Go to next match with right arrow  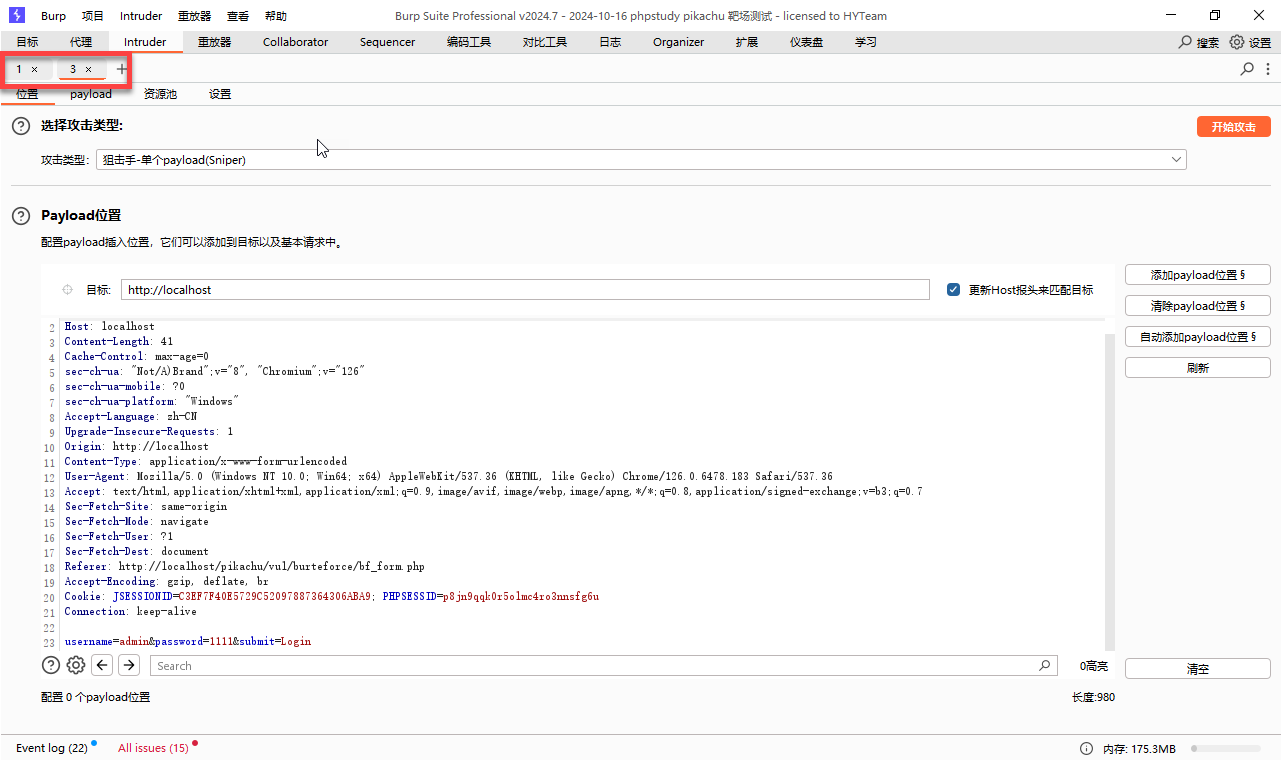pos(129,666)
